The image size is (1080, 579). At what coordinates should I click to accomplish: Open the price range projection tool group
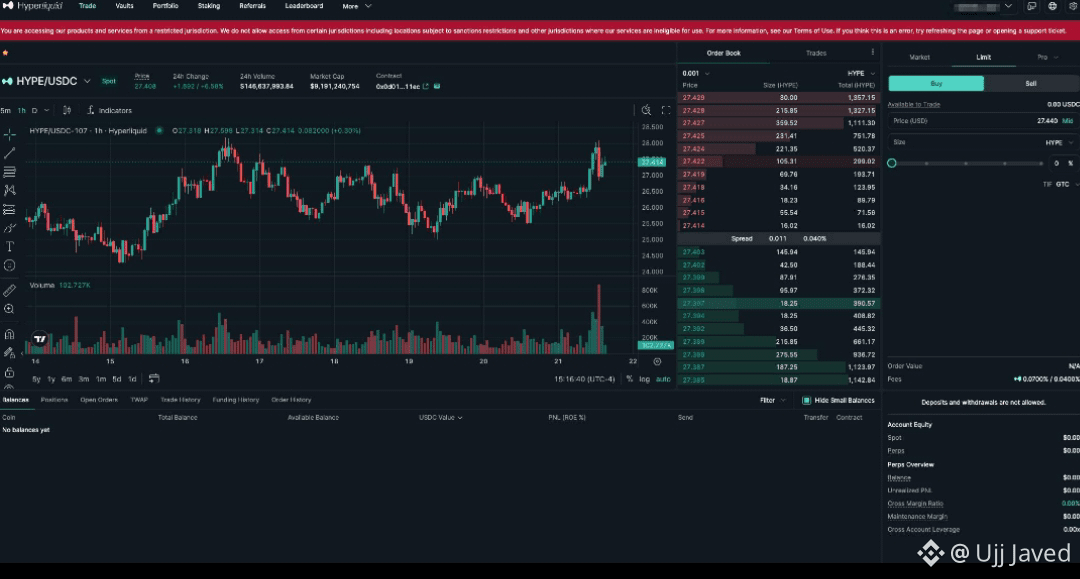point(10,209)
